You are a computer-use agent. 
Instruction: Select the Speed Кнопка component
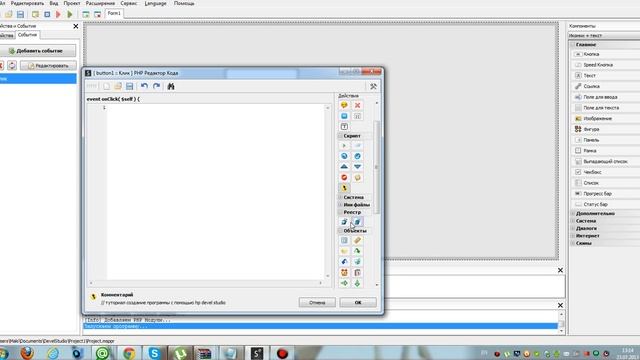tap(607, 64)
